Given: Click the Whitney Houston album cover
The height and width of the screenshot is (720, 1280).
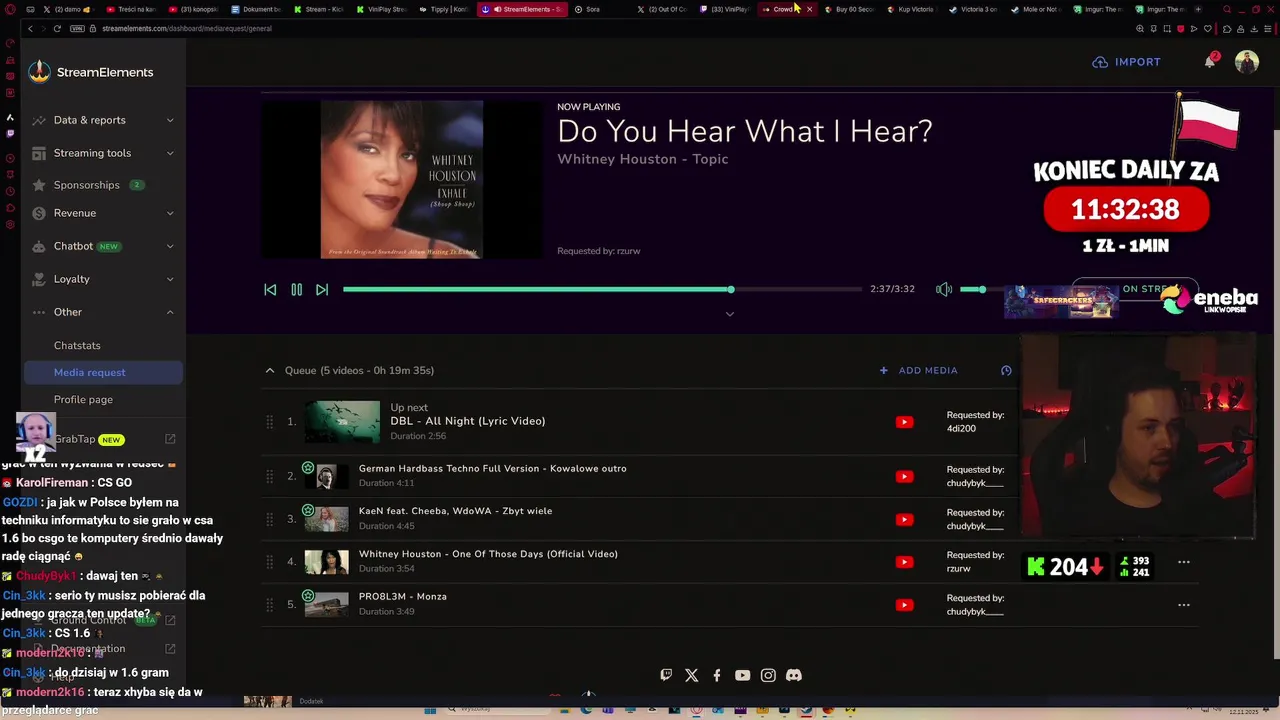Looking at the screenshot, I should tap(401, 179).
